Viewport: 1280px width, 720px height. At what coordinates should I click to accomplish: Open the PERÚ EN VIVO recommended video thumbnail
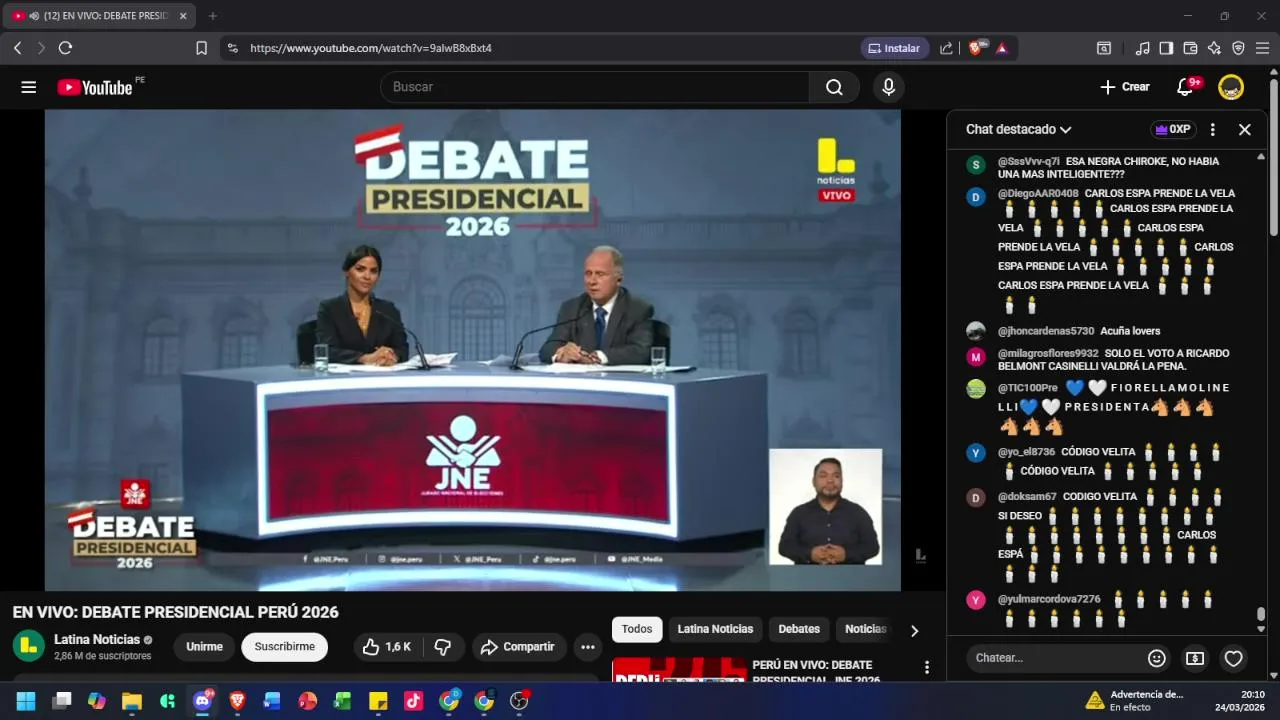[x=679, y=669]
